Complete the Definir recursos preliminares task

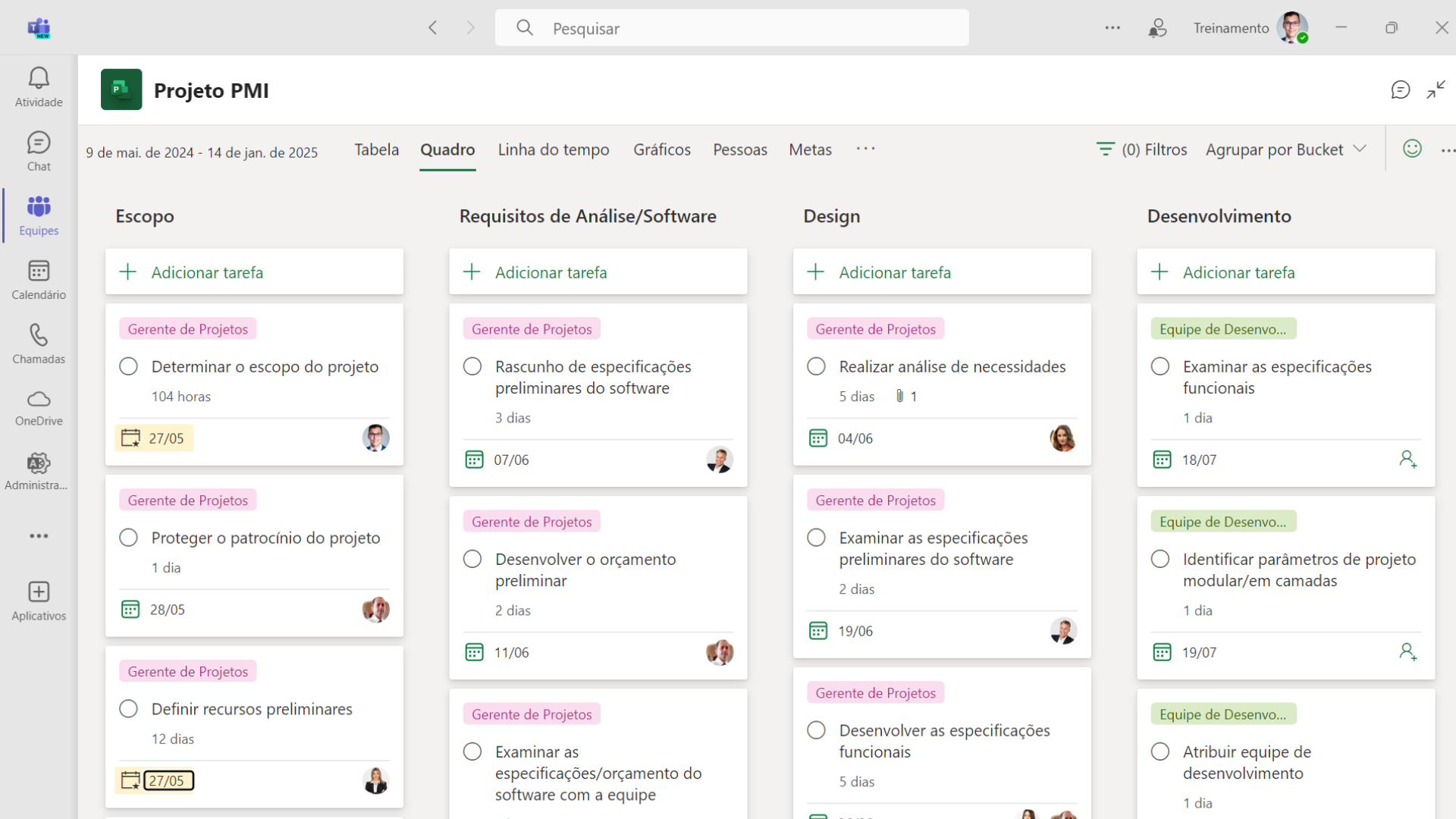[129, 710]
